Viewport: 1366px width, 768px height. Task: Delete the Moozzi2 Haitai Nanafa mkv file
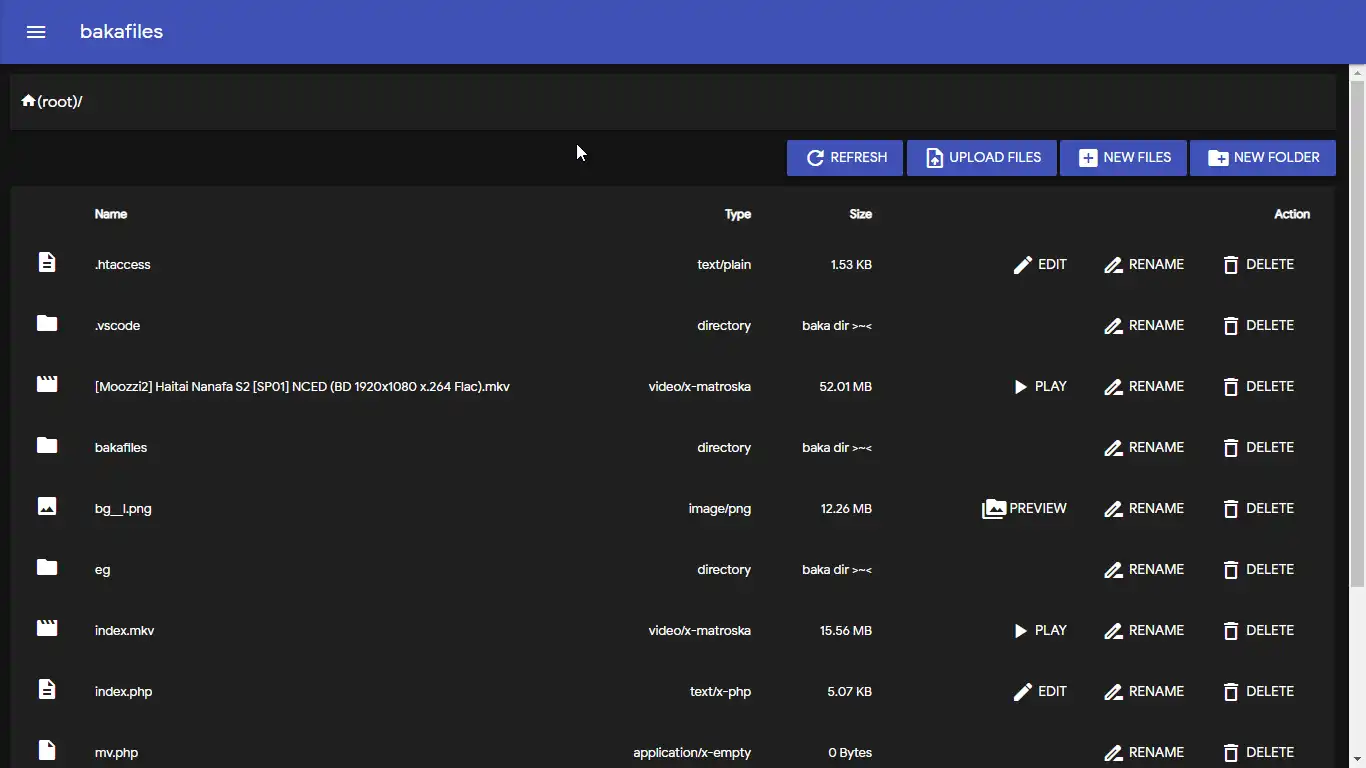click(1258, 387)
